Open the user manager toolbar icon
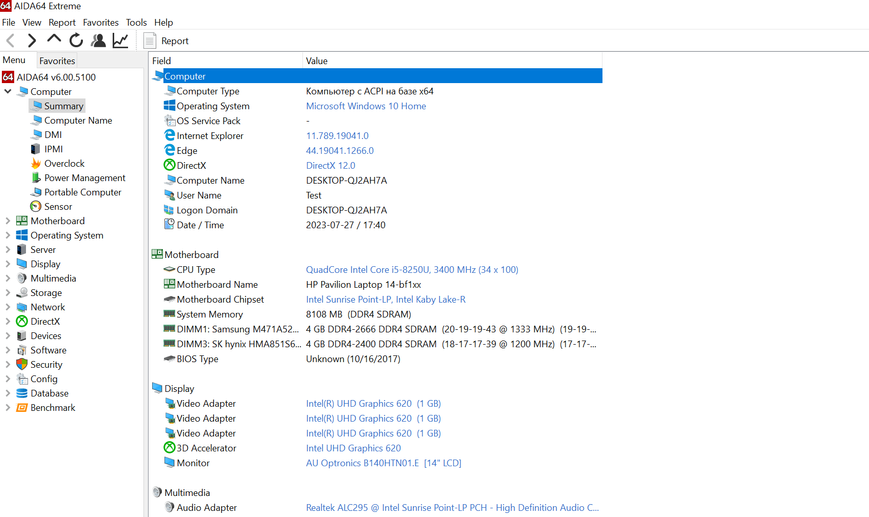The width and height of the screenshot is (869, 517). coord(99,40)
